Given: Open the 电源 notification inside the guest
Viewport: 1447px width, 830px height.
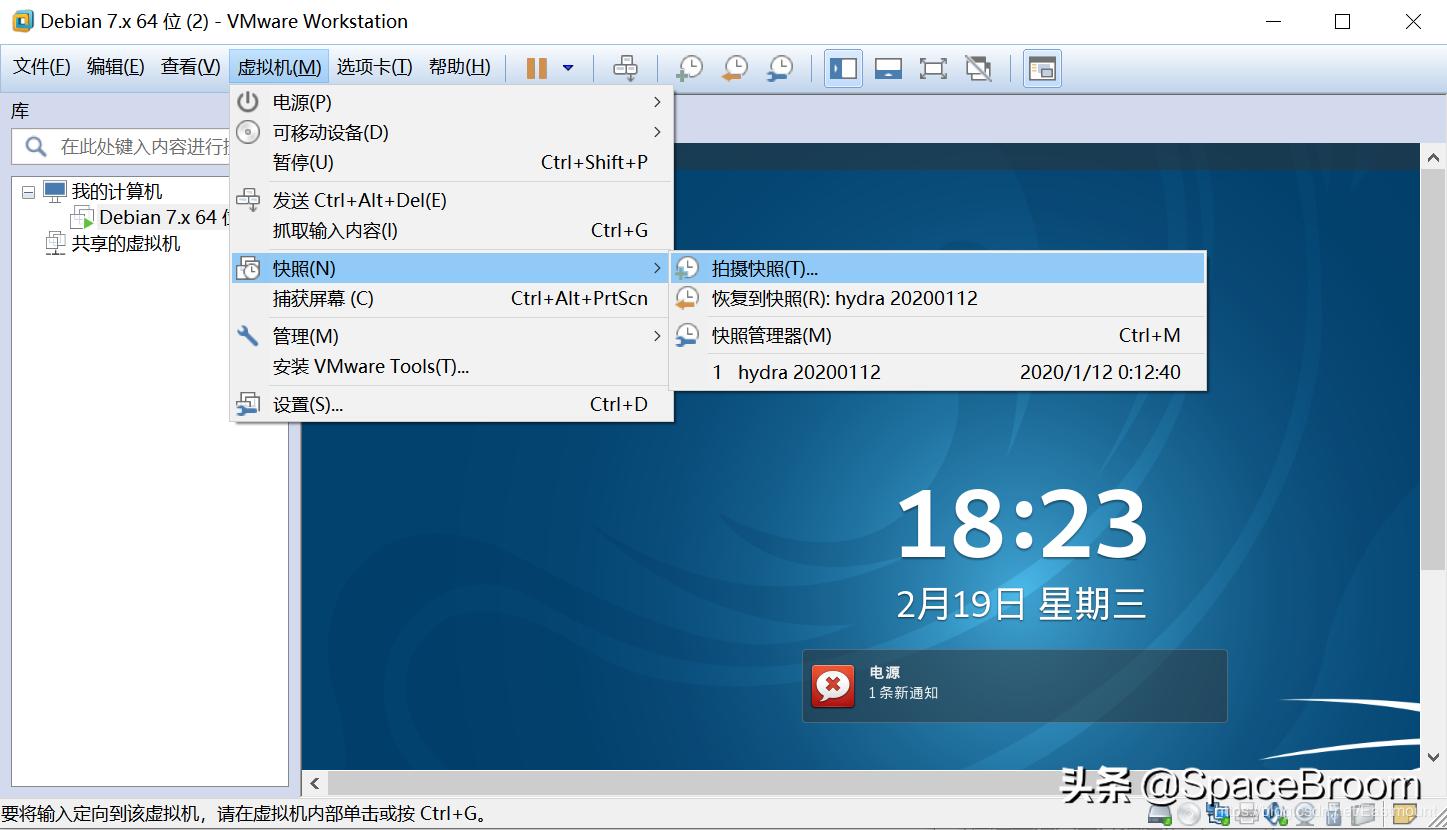Looking at the screenshot, I should 1014,685.
